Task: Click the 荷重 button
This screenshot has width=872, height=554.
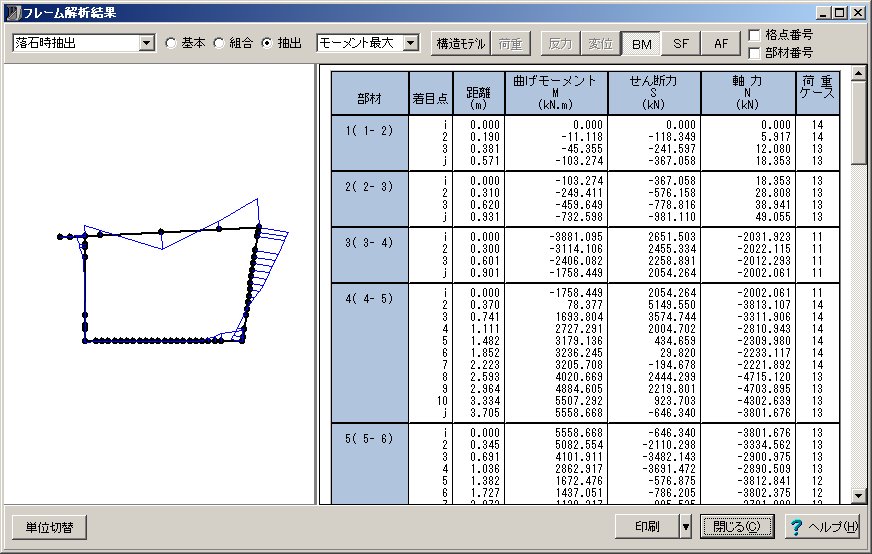Action: click(x=511, y=43)
